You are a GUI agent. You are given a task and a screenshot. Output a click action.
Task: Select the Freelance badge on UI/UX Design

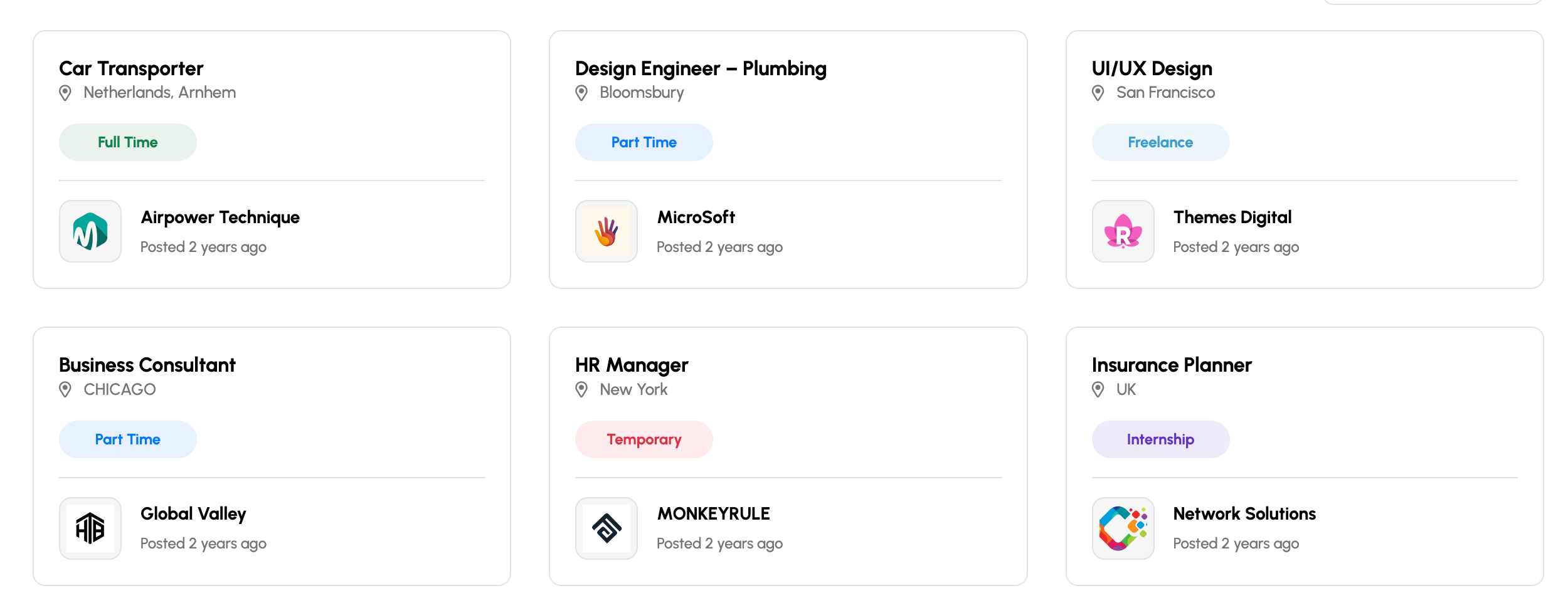click(1160, 142)
